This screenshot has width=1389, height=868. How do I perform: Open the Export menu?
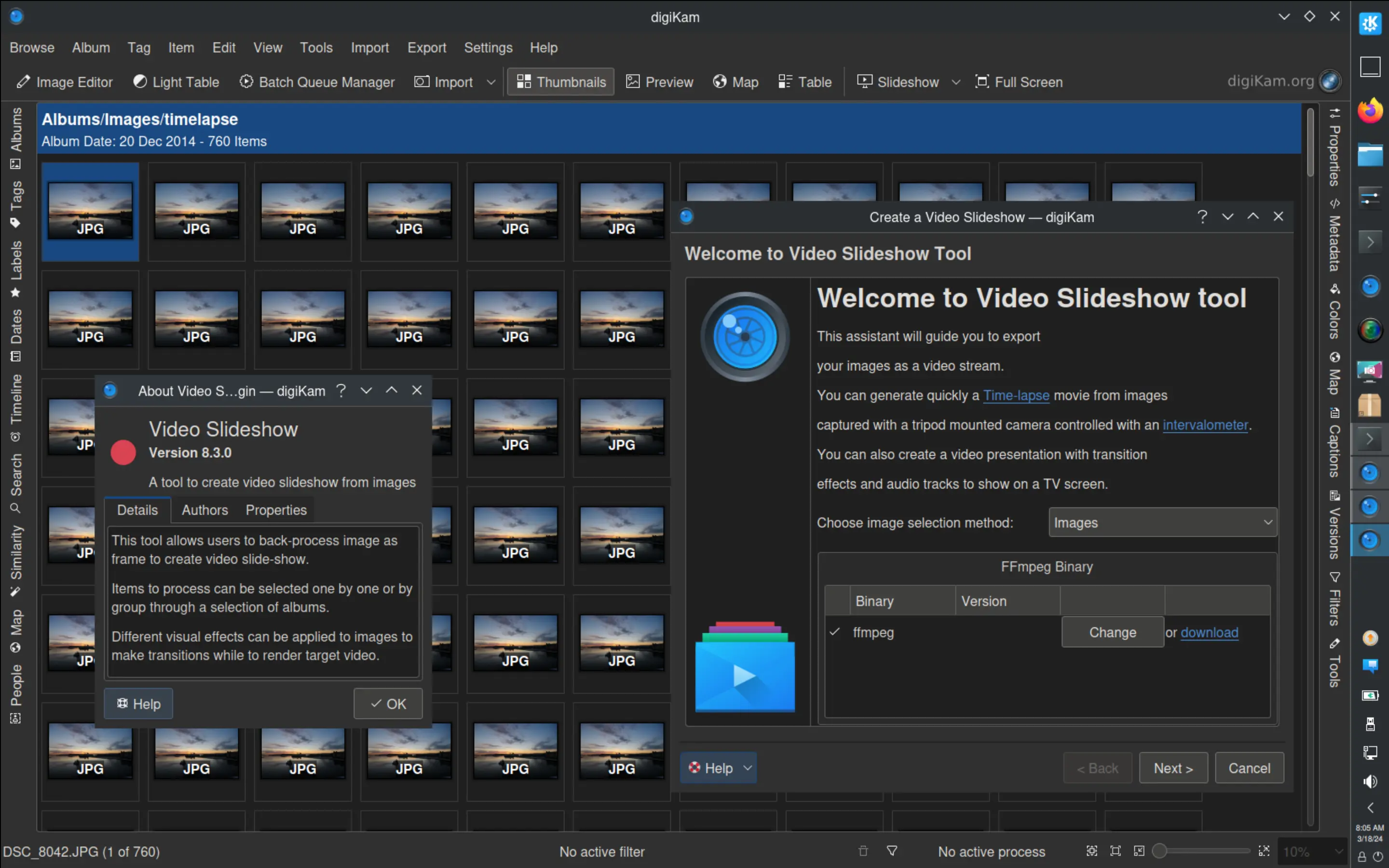426,47
